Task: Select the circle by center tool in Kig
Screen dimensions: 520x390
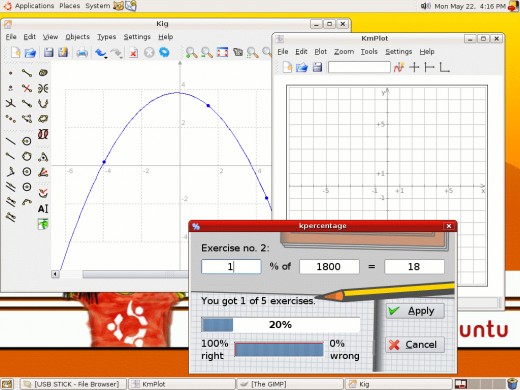Action: (x=27, y=141)
